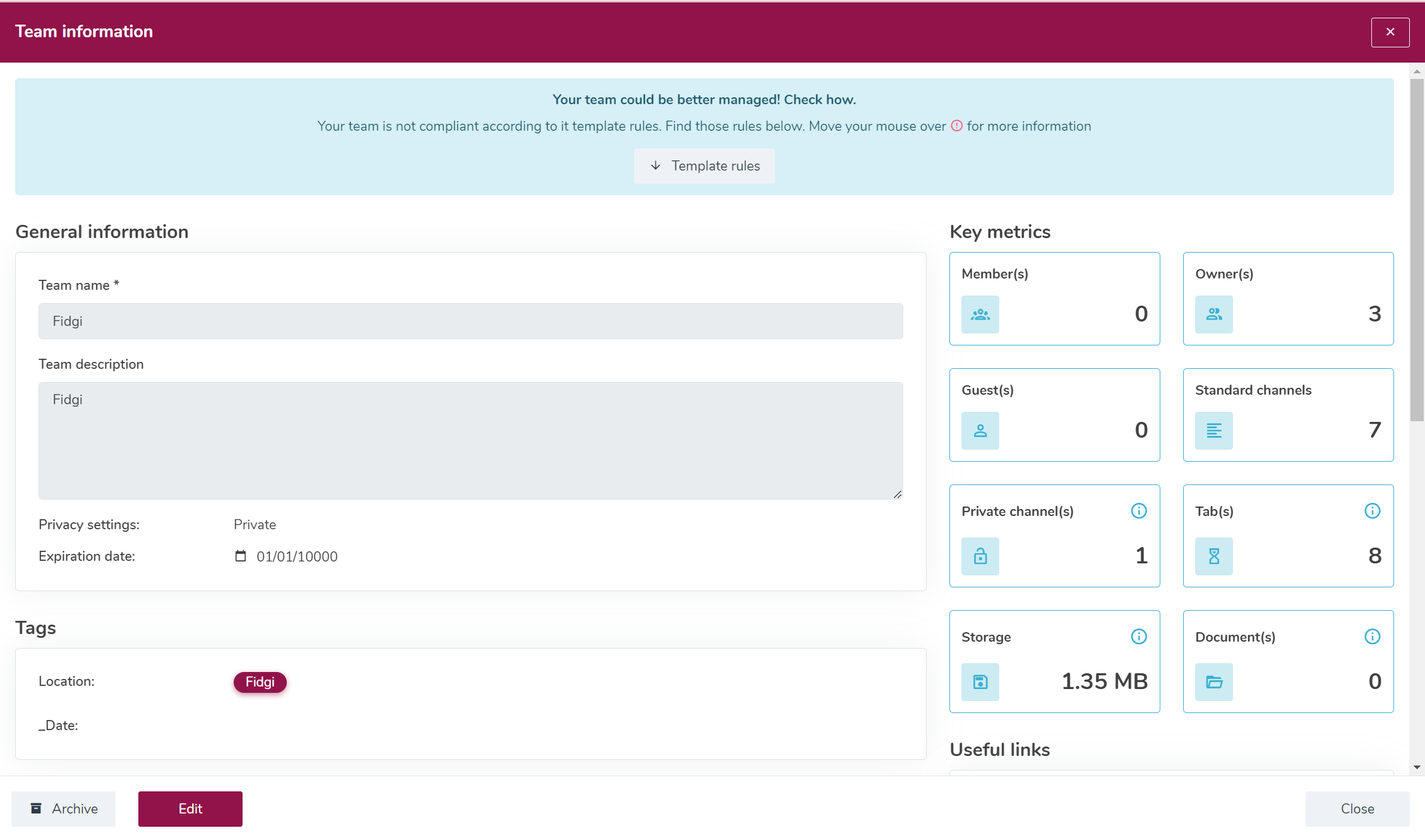The width and height of the screenshot is (1425, 840).
Task: Click the Useful links heading
Action: pyautogui.click(x=1000, y=750)
